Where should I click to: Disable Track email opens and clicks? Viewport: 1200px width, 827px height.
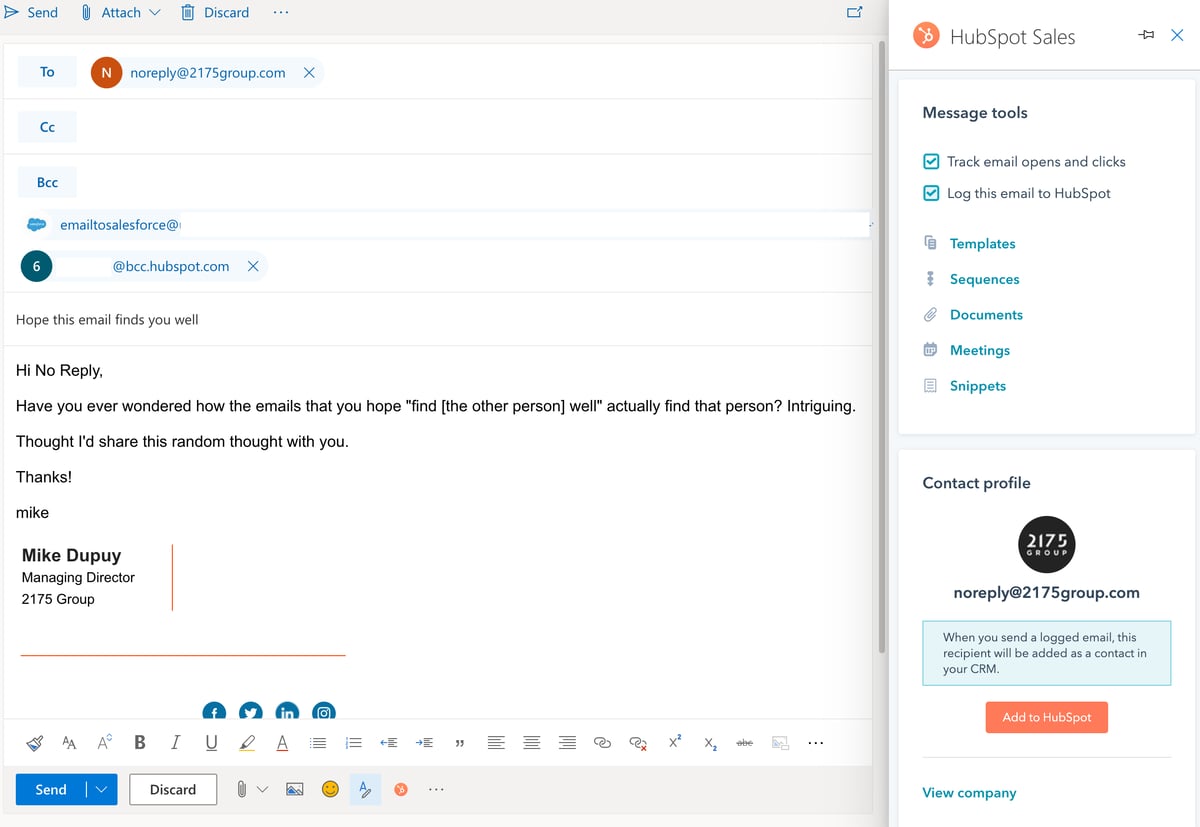931,161
